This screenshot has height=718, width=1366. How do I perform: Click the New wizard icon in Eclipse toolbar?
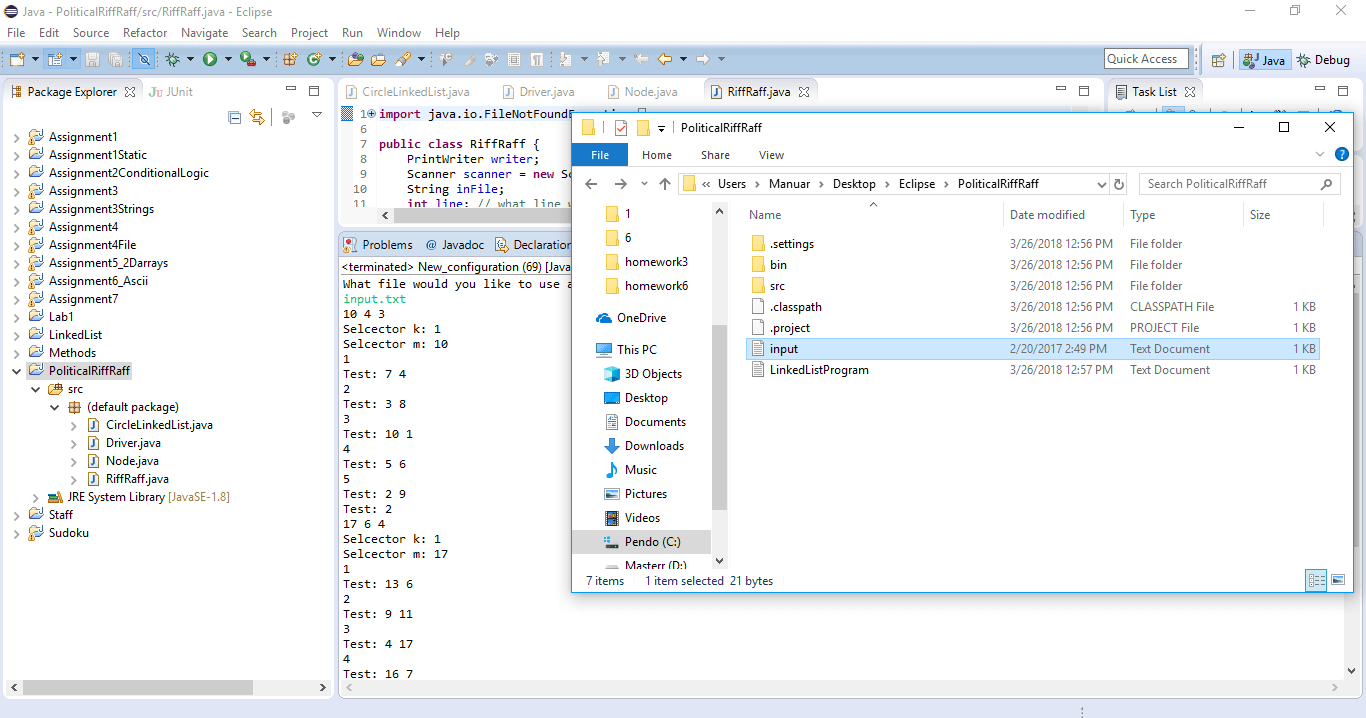pos(17,59)
